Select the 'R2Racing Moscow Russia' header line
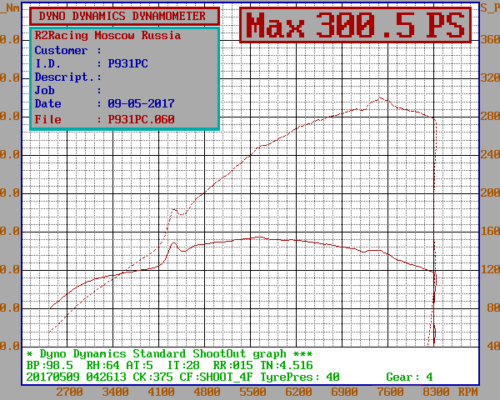This screenshot has height=400, width=500. coord(108,35)
